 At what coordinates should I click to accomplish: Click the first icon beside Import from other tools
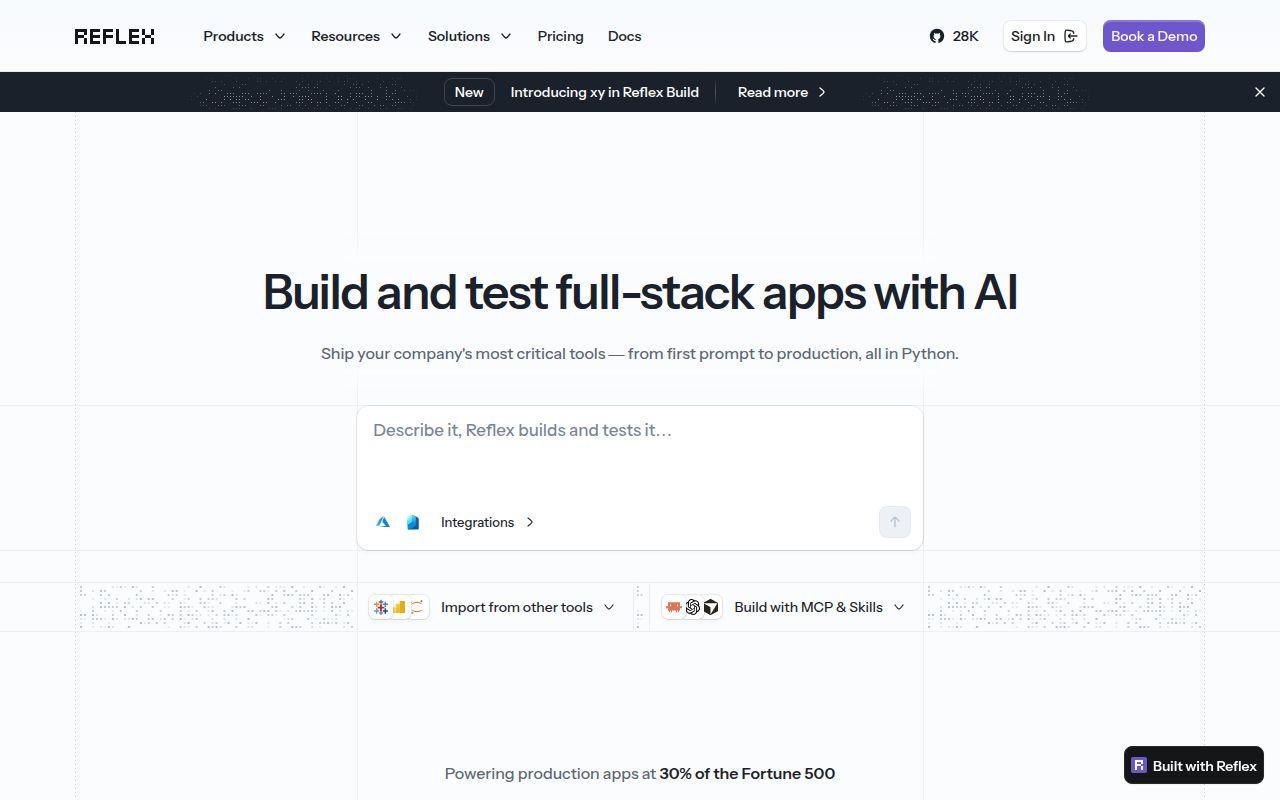coord(381,607)
